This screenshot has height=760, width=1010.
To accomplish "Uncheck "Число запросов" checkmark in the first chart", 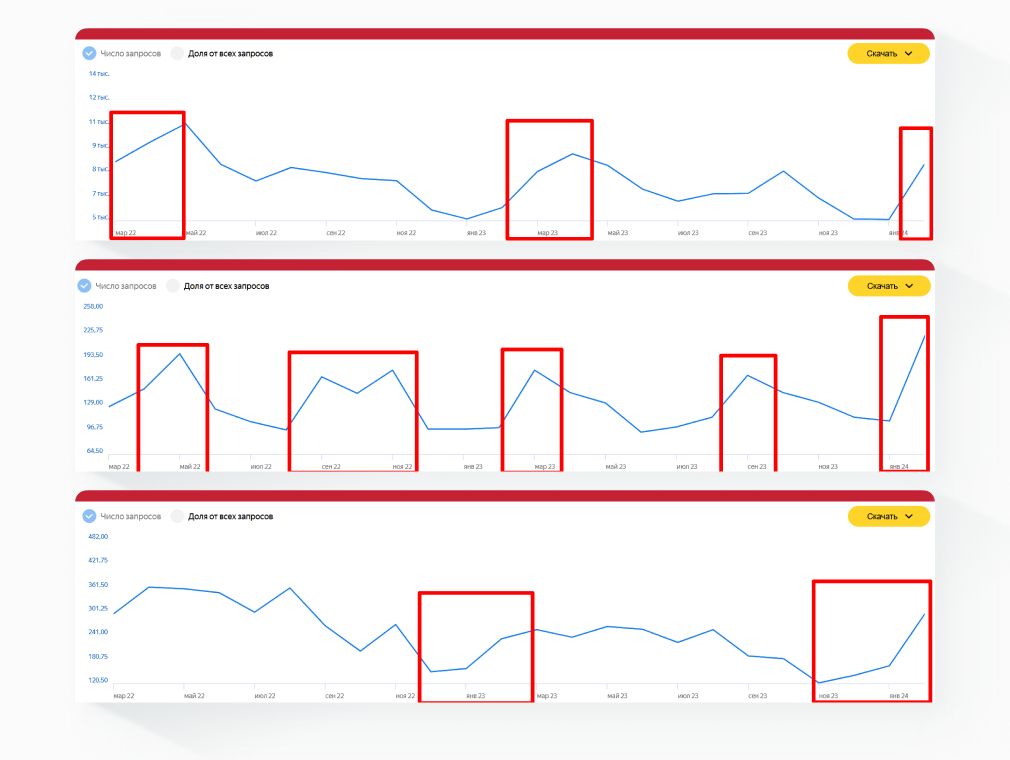I will coord(89,53).
